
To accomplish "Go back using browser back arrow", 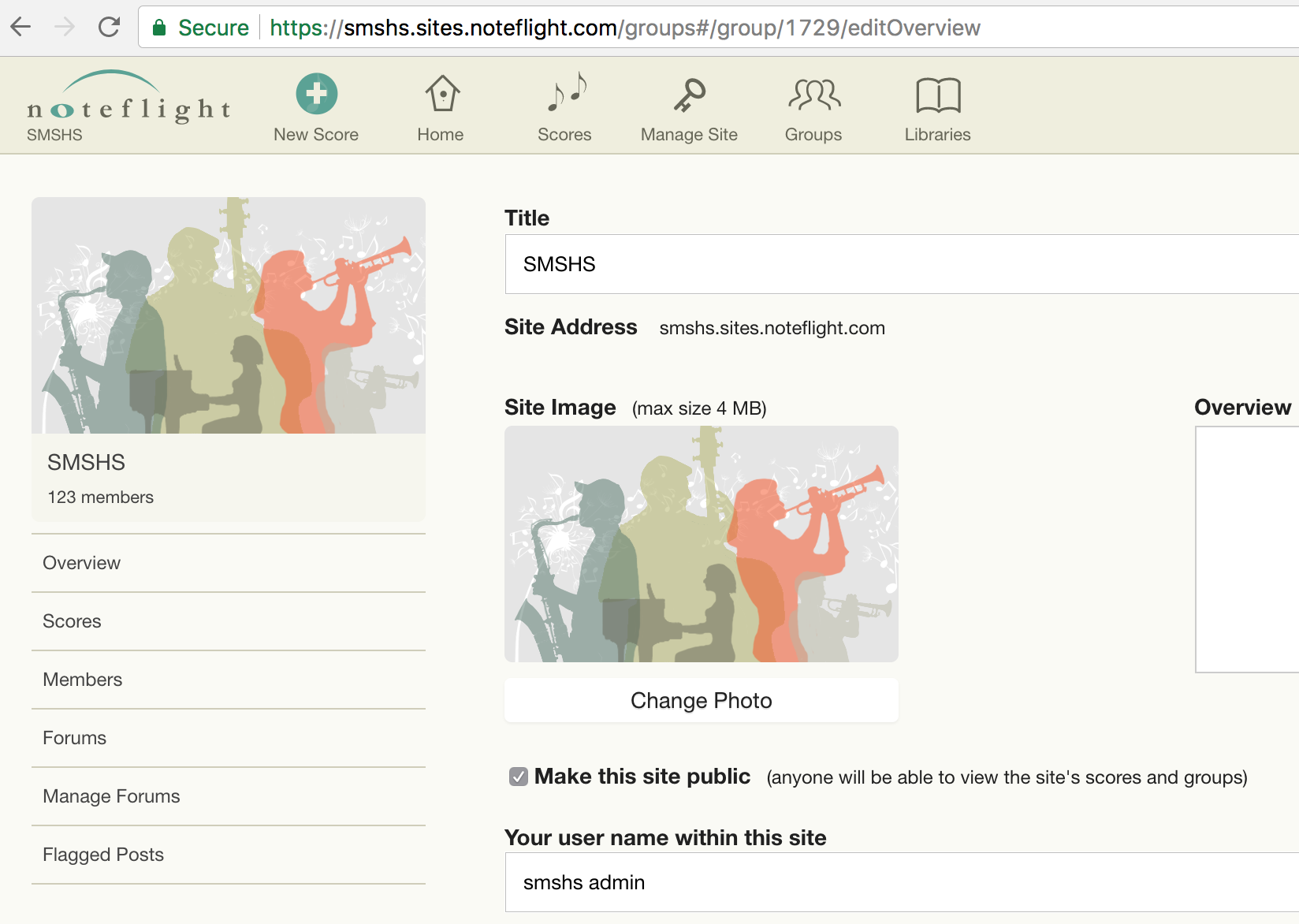I will [x=21, y=28].
